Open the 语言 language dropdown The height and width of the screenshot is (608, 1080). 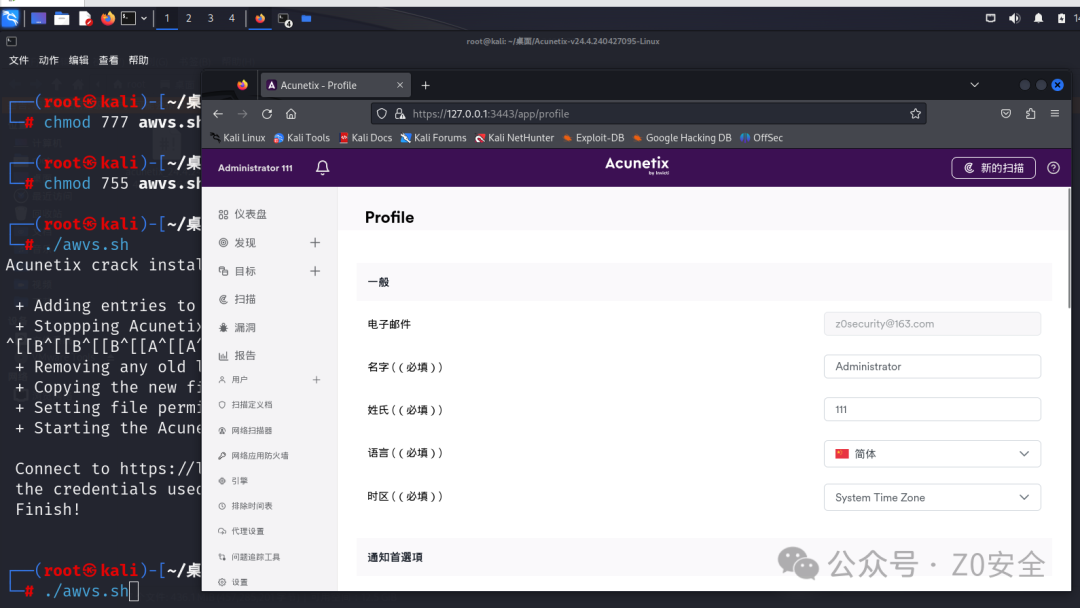[932, 454]
